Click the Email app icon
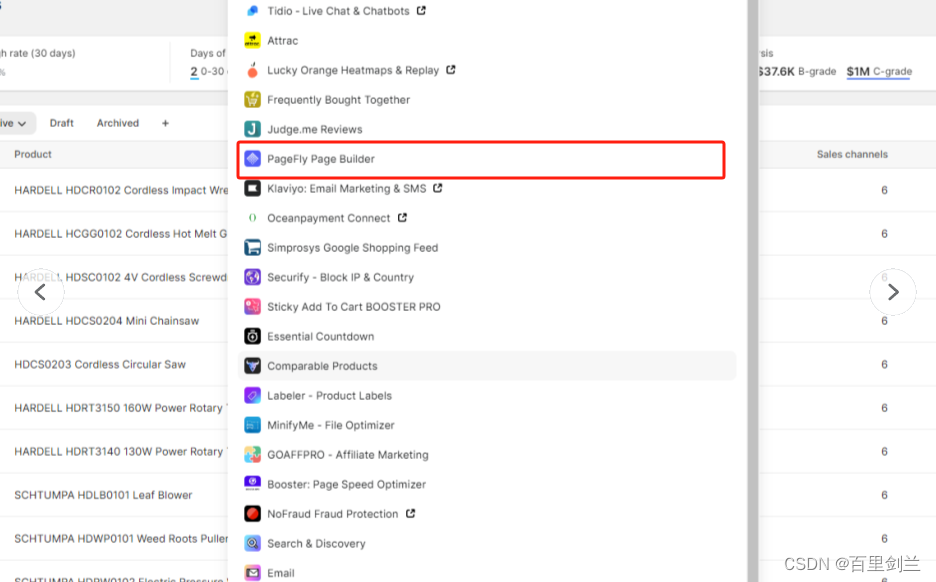The width and height of the screenshot is (936, 582). click(253, 573)
